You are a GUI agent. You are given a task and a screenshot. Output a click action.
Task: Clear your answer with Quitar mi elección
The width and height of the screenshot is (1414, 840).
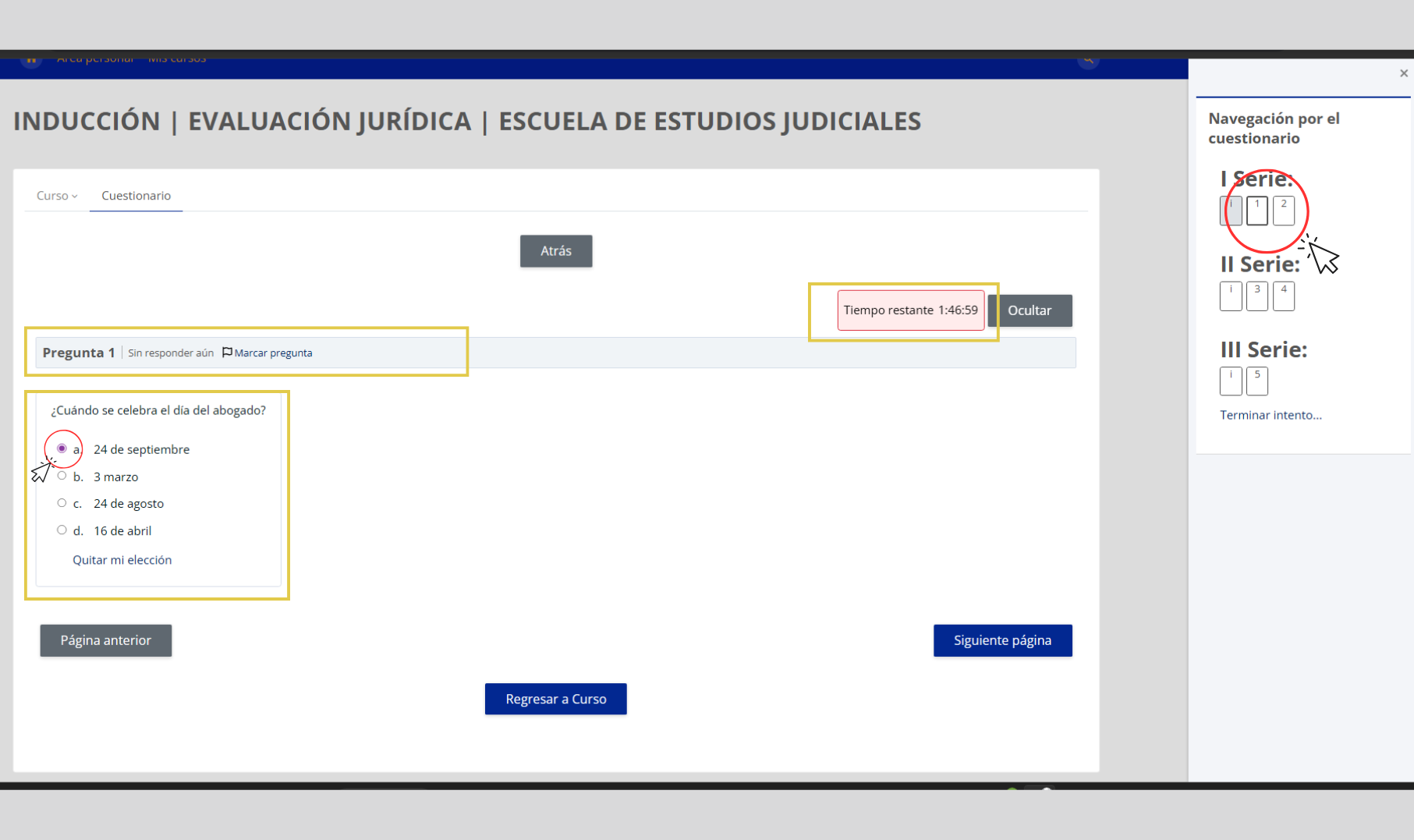click(122, 559)
